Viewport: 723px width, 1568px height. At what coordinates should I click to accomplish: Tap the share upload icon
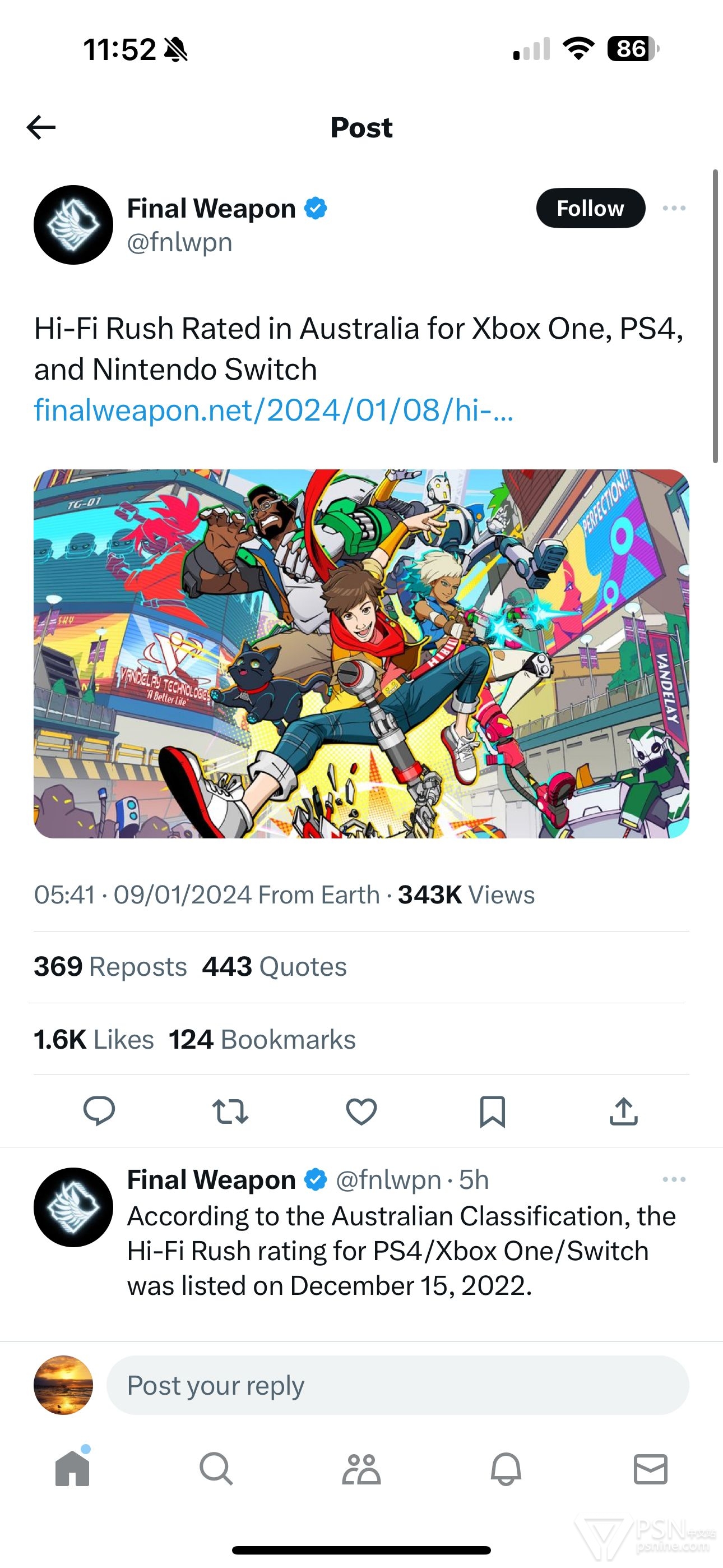coord(624,1111)
